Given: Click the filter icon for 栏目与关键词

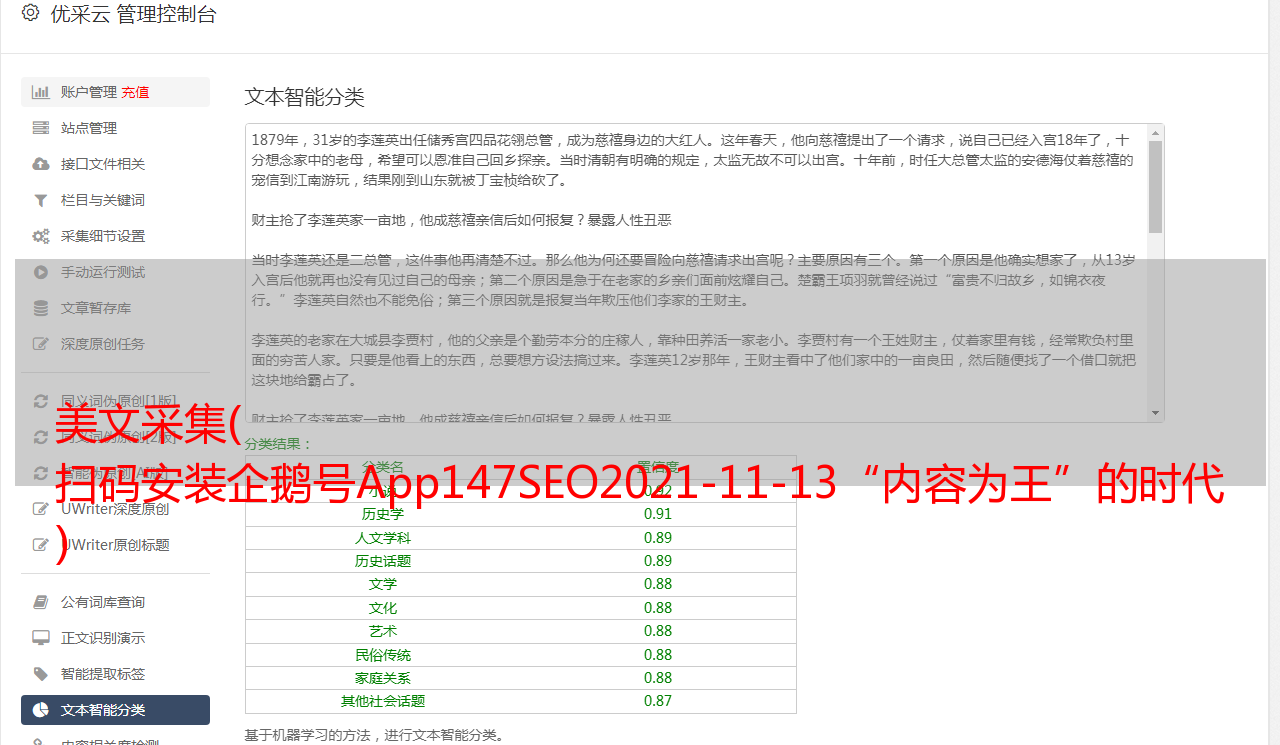Looking at the screenshot, I should coord(41,200).
